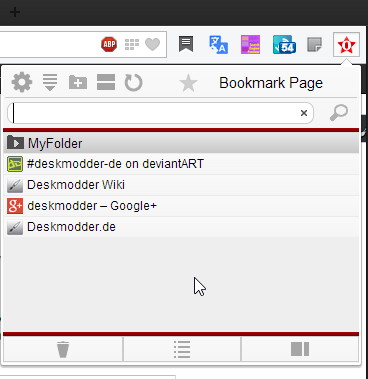Open a new browser tab with plus
The image size is (368, 379).
(15, 12)
